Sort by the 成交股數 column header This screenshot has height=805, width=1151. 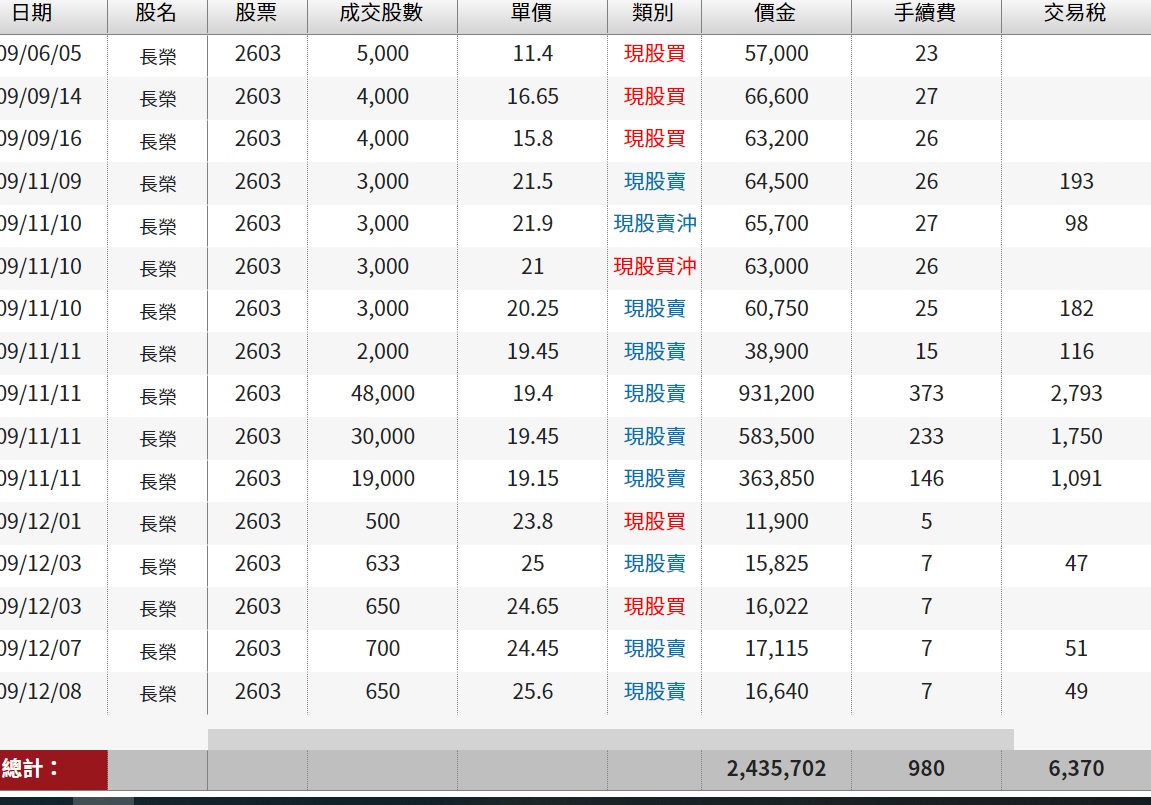coord(382,12)
